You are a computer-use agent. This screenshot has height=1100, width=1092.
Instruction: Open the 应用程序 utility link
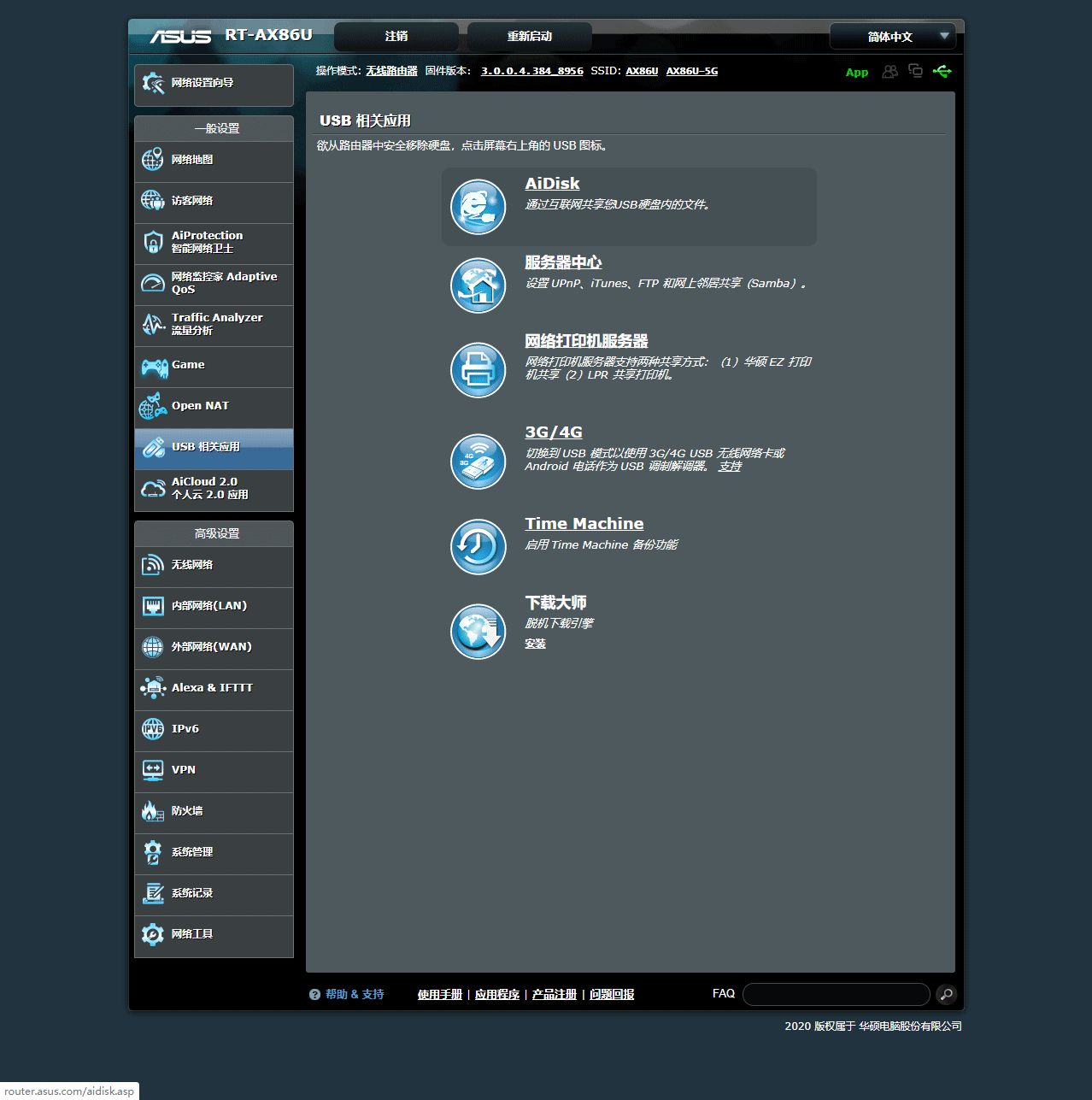(497, 995)
